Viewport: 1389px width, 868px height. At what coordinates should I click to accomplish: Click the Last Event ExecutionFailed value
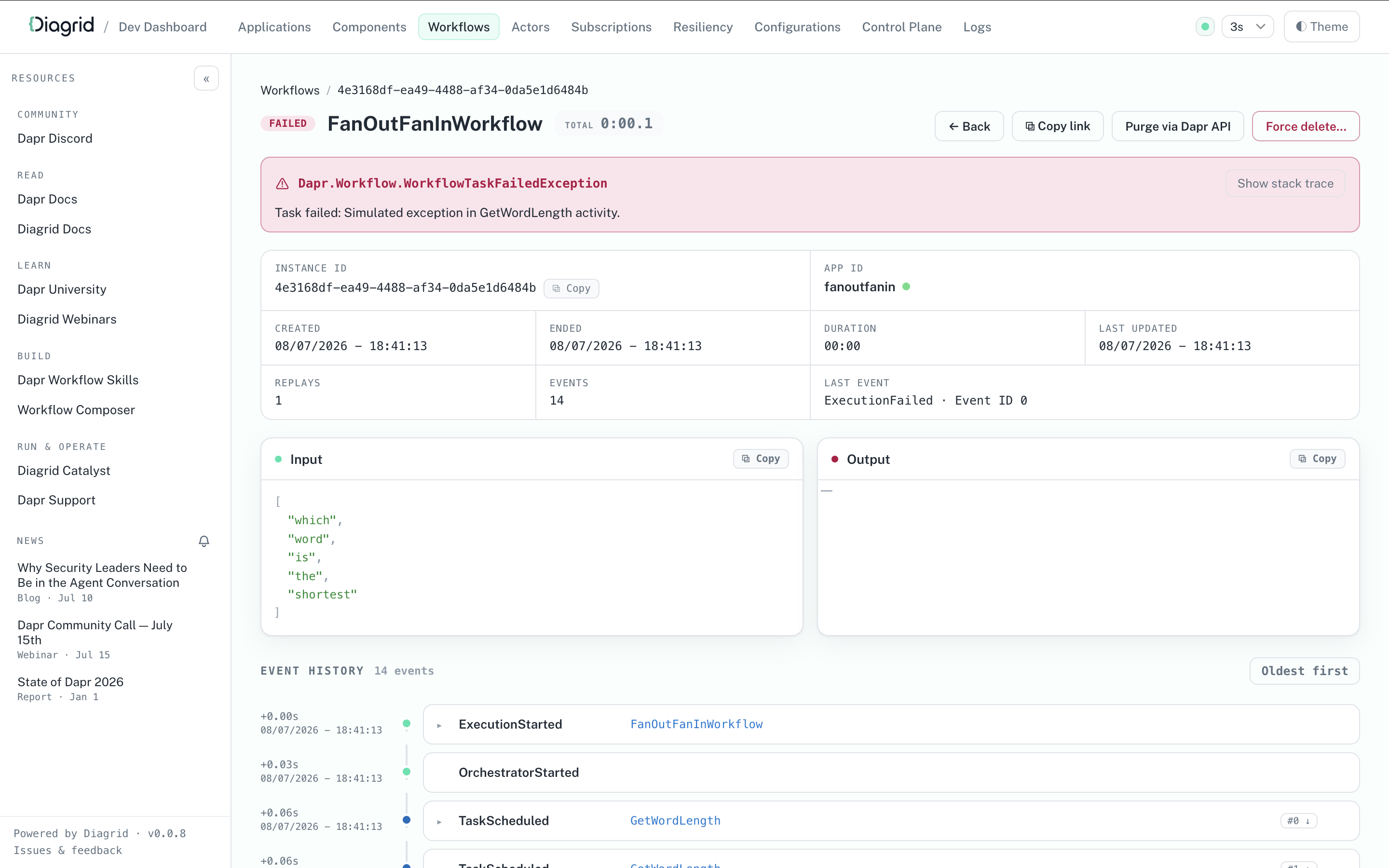(x=925, y=400)
